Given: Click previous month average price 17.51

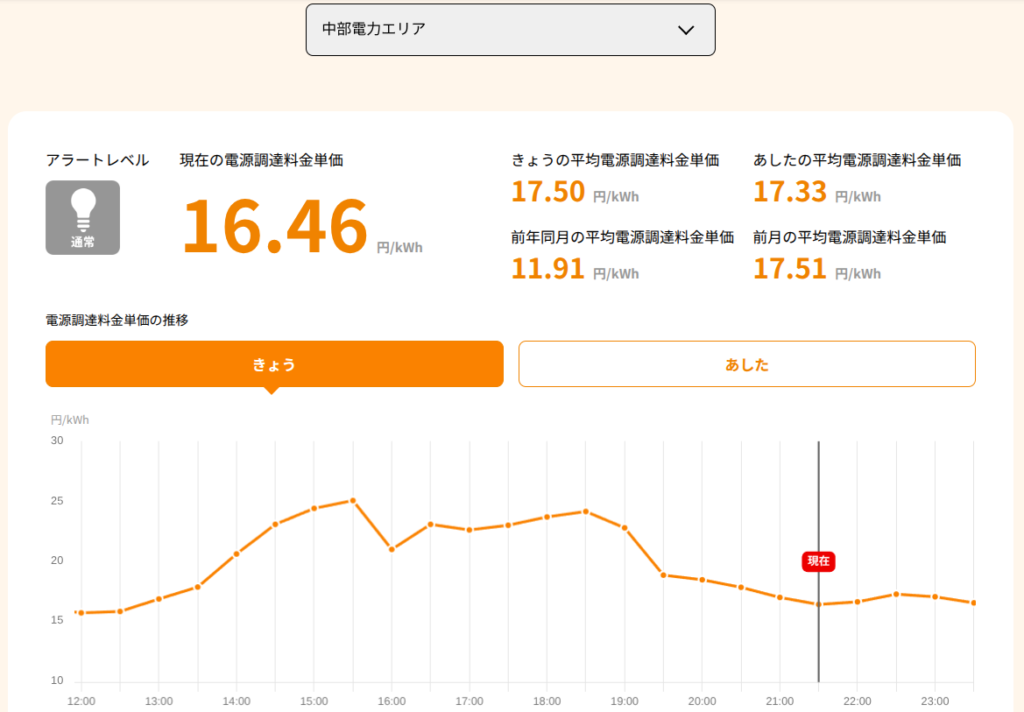Looking at the screenshot, I should [x=790, y=268].
